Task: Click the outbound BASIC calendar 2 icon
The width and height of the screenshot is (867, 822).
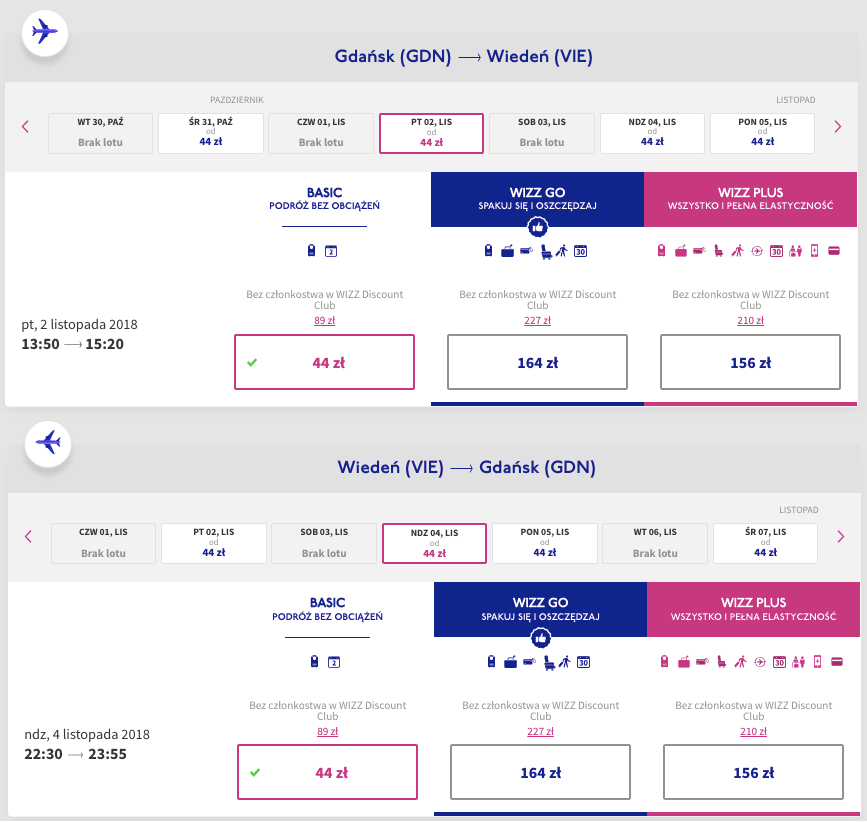Action: coord(331,252)
